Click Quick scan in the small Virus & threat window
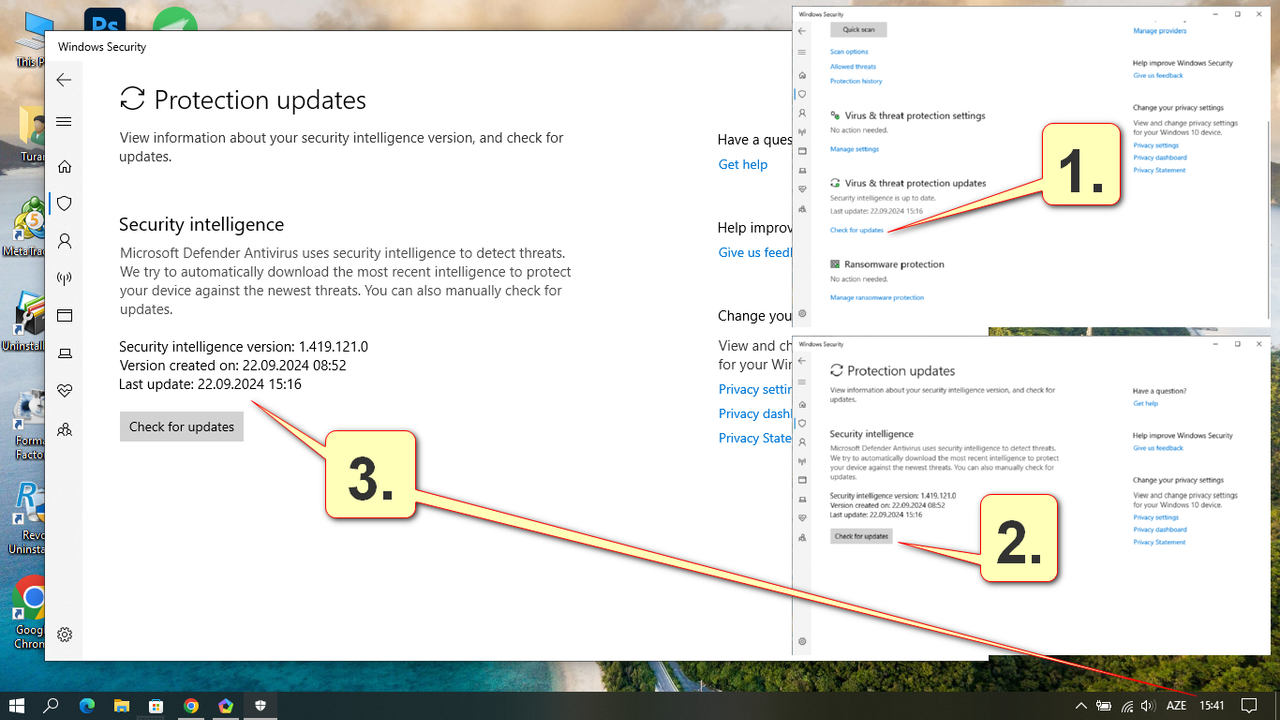Image resolution: width=1280 pixels, height=720 pixels. [x=858, y=29]
